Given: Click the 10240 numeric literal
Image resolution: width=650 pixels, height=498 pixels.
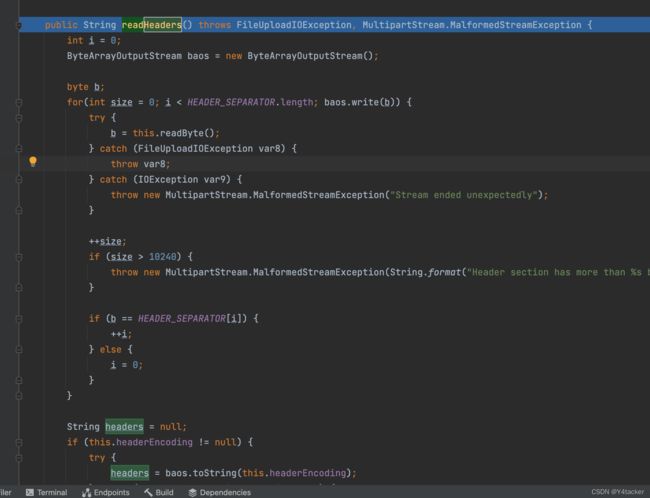Looking at the screenshot, I should click(162, 257).
